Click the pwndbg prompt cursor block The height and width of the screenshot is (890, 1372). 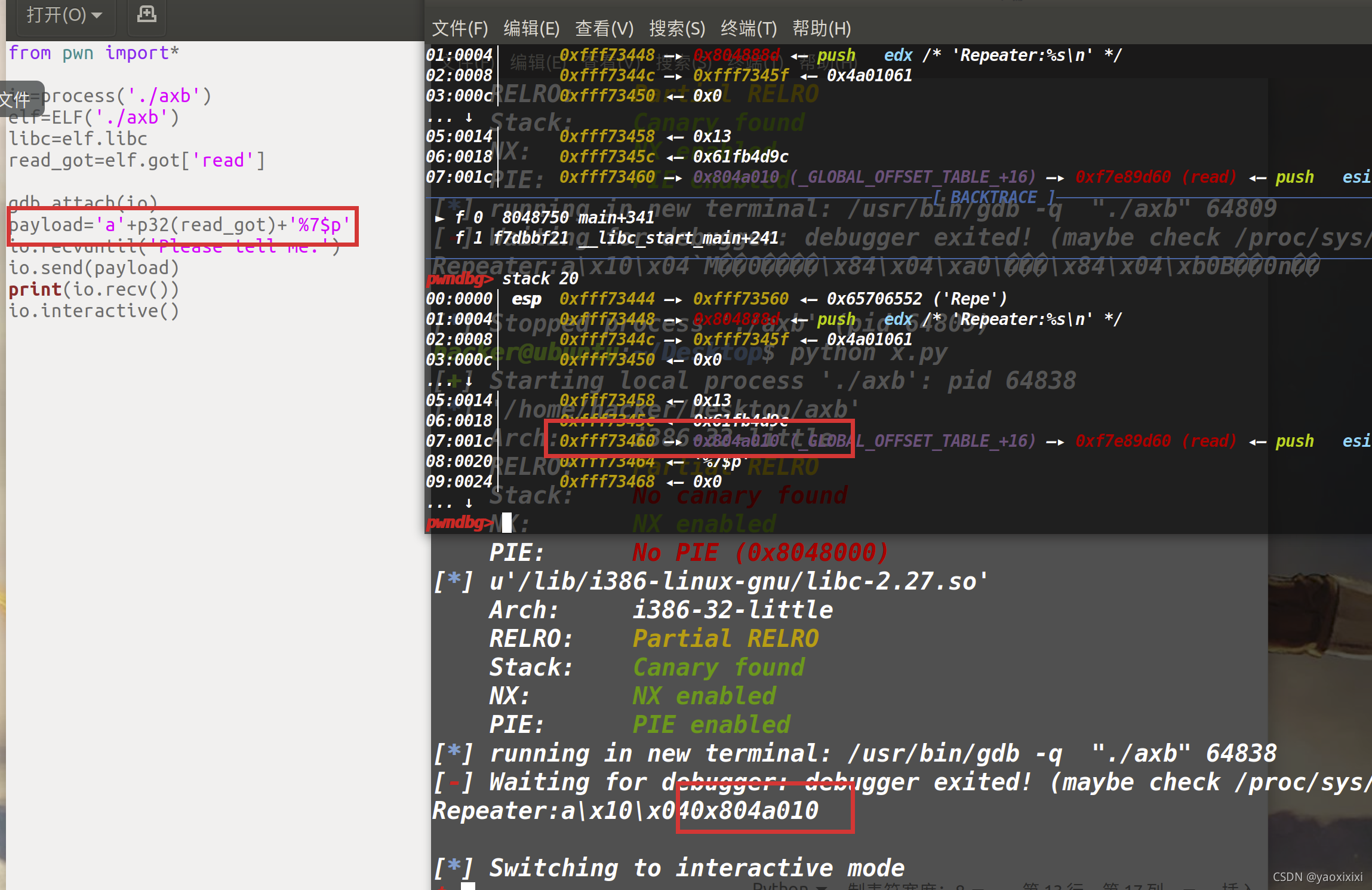506,523
